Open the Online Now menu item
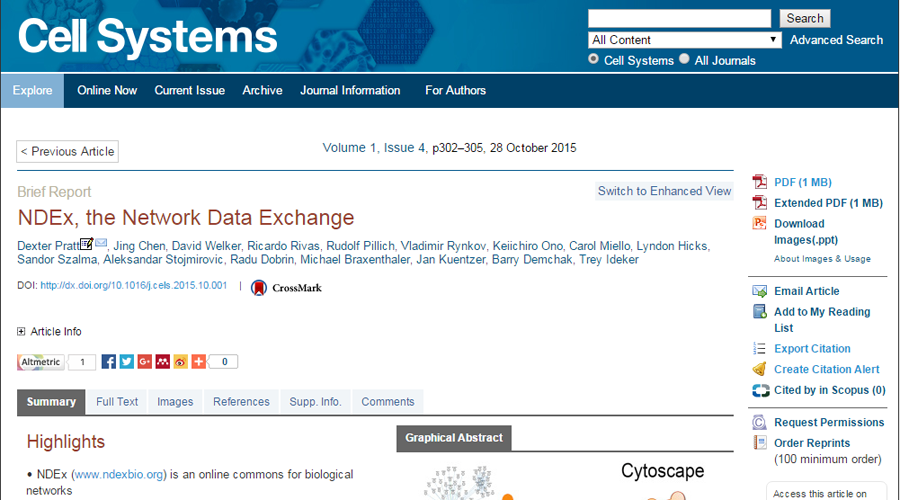 tap(107, 90)
